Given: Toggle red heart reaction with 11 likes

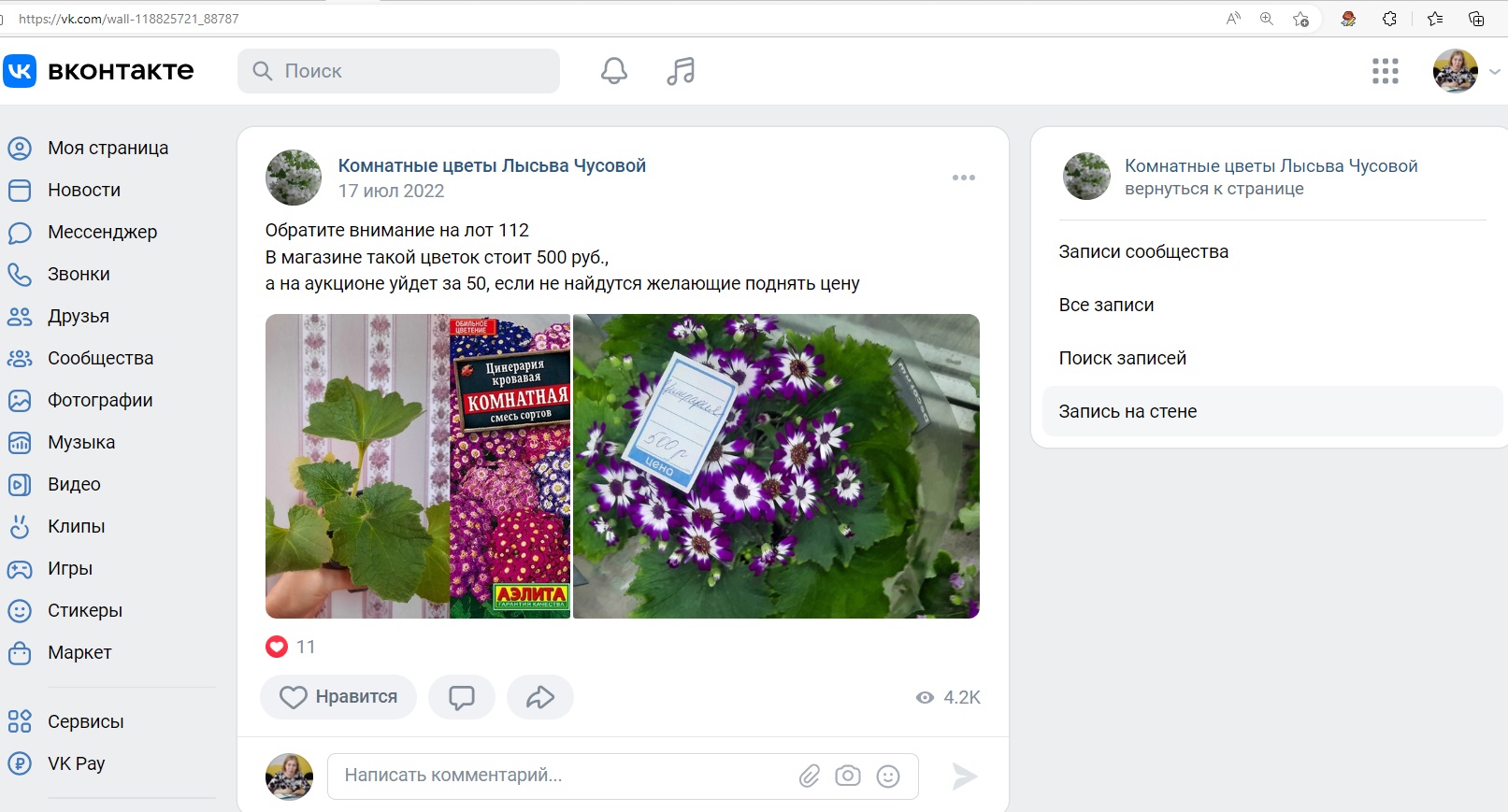Looking at the screenshot, I should [277, 647].
